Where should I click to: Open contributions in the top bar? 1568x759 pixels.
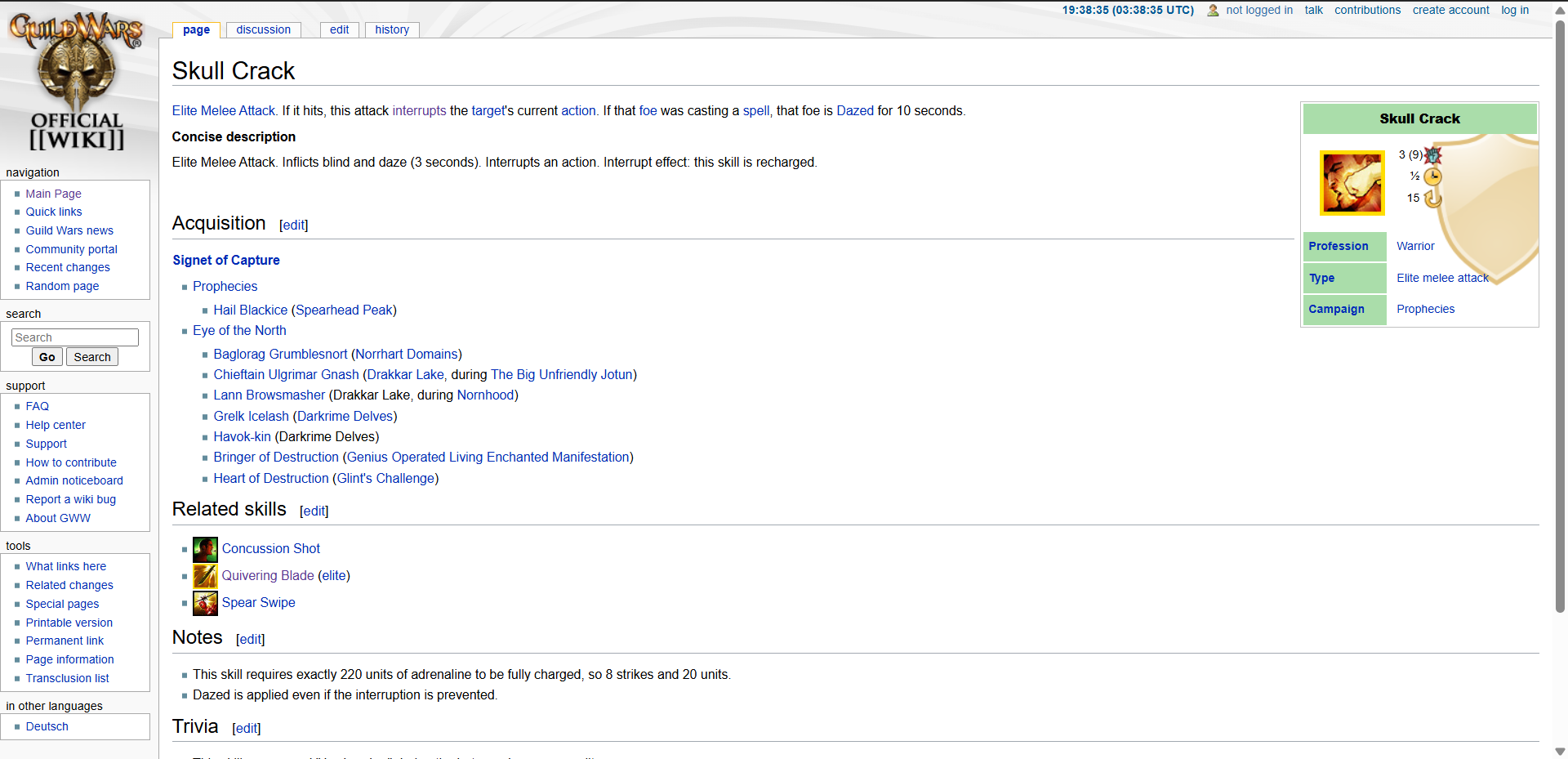tap(1367, 10)
